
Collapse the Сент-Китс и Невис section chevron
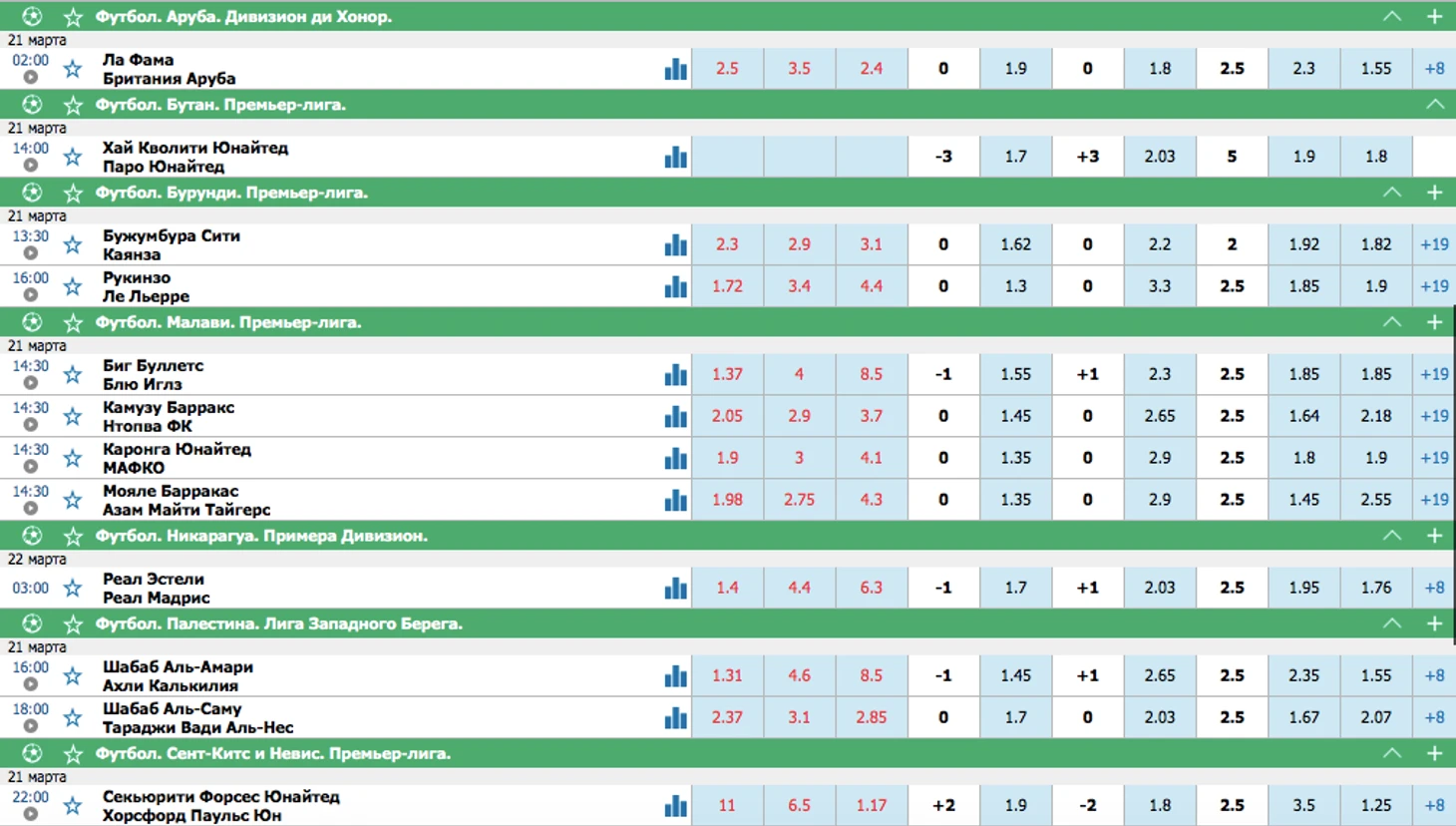pyautogui.click(x=1392, y=753)
